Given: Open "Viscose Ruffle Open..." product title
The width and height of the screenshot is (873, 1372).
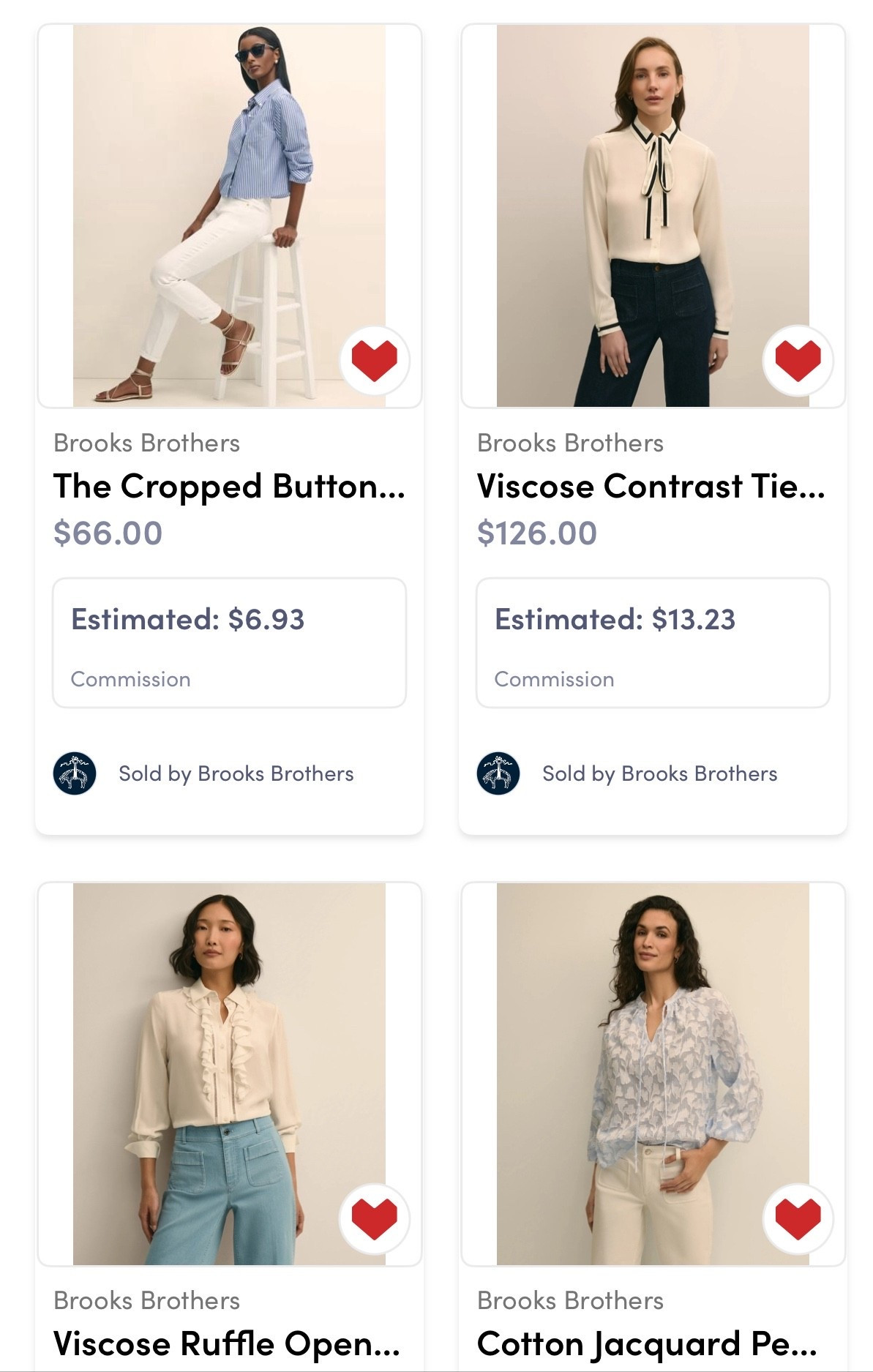Looking at the screenshot, I should pos(227,1344).
